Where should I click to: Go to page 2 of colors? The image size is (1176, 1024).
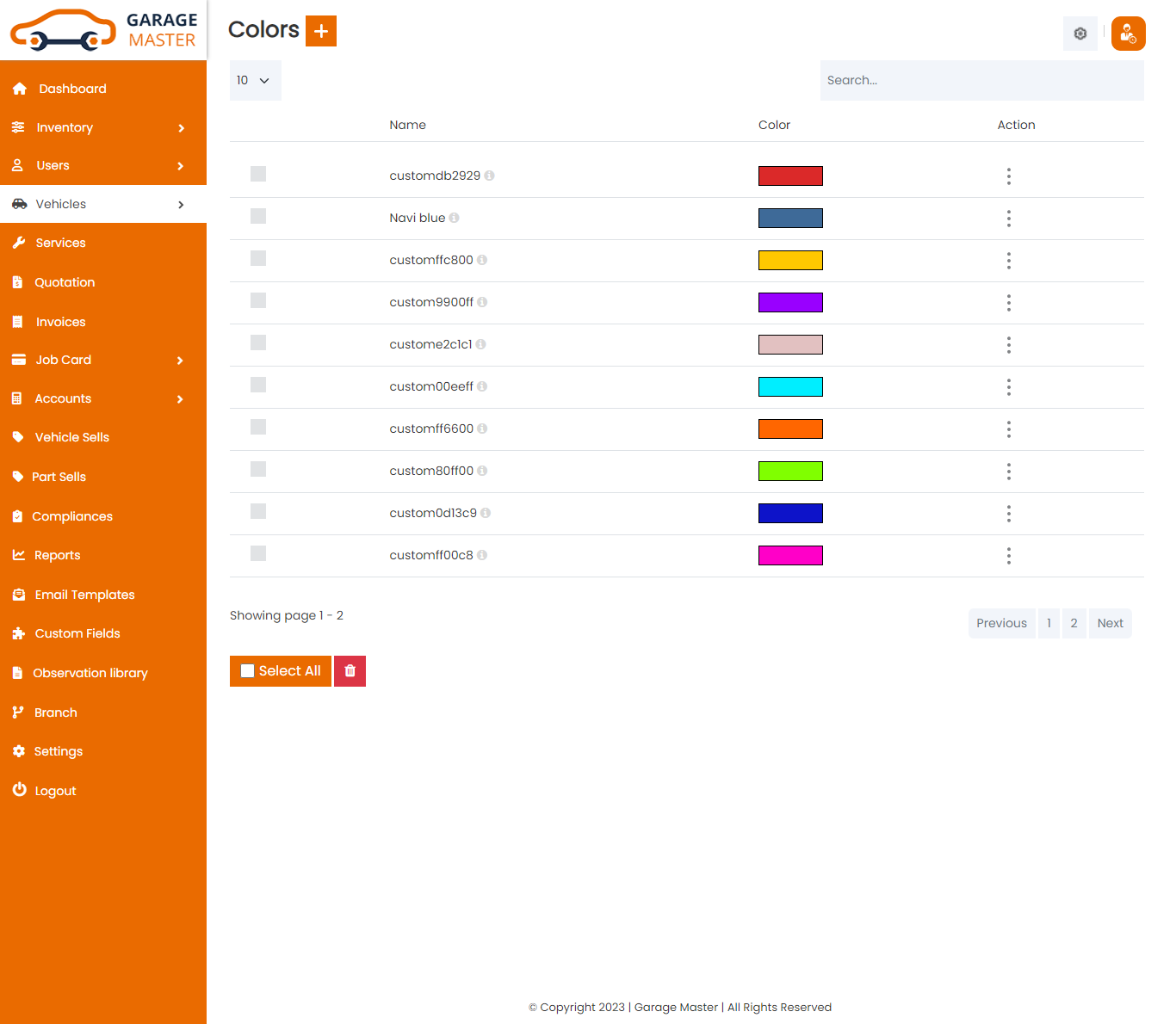(x=1074, y=623)
